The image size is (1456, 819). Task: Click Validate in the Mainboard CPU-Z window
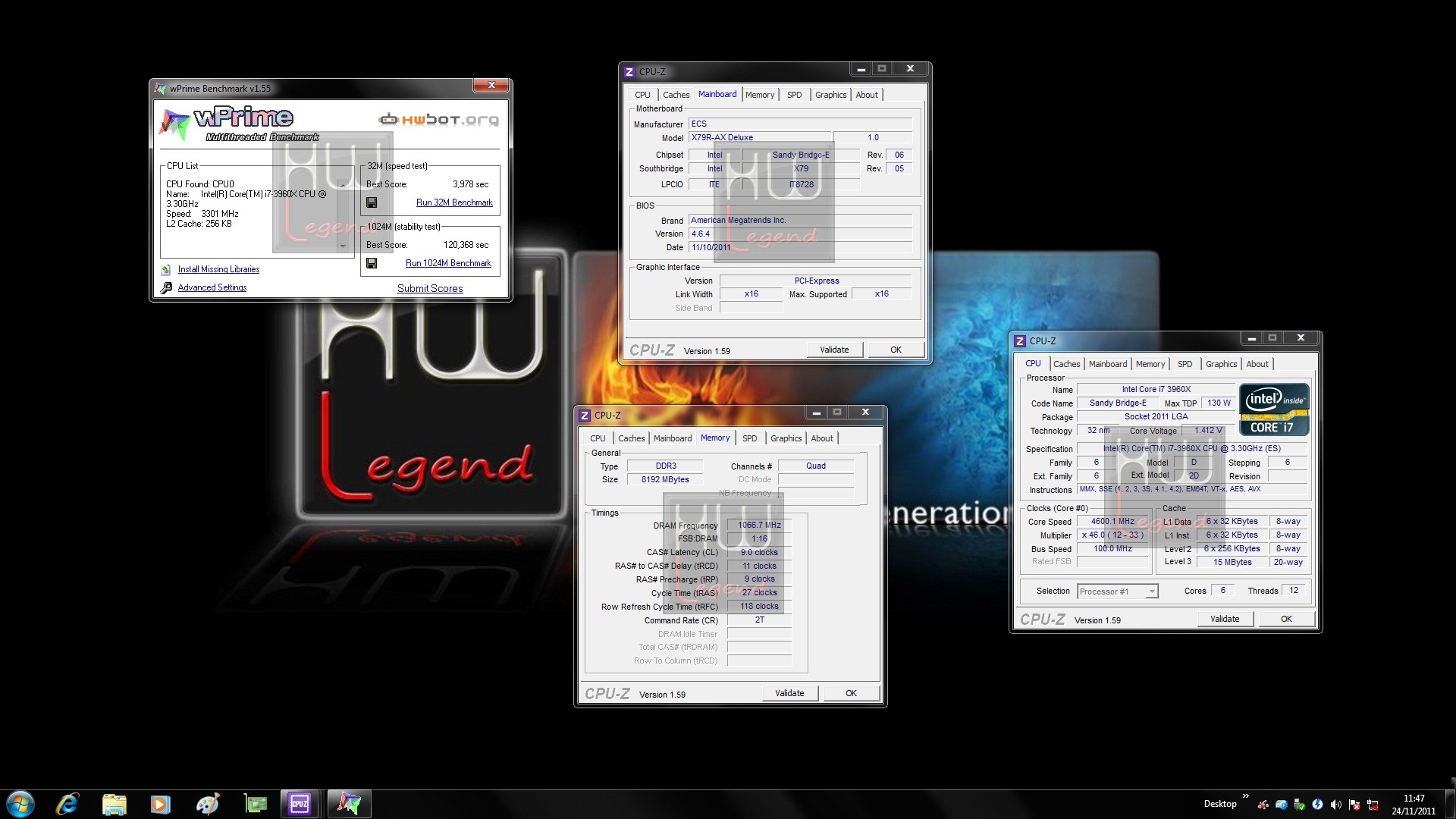click(x=834, y=350)
